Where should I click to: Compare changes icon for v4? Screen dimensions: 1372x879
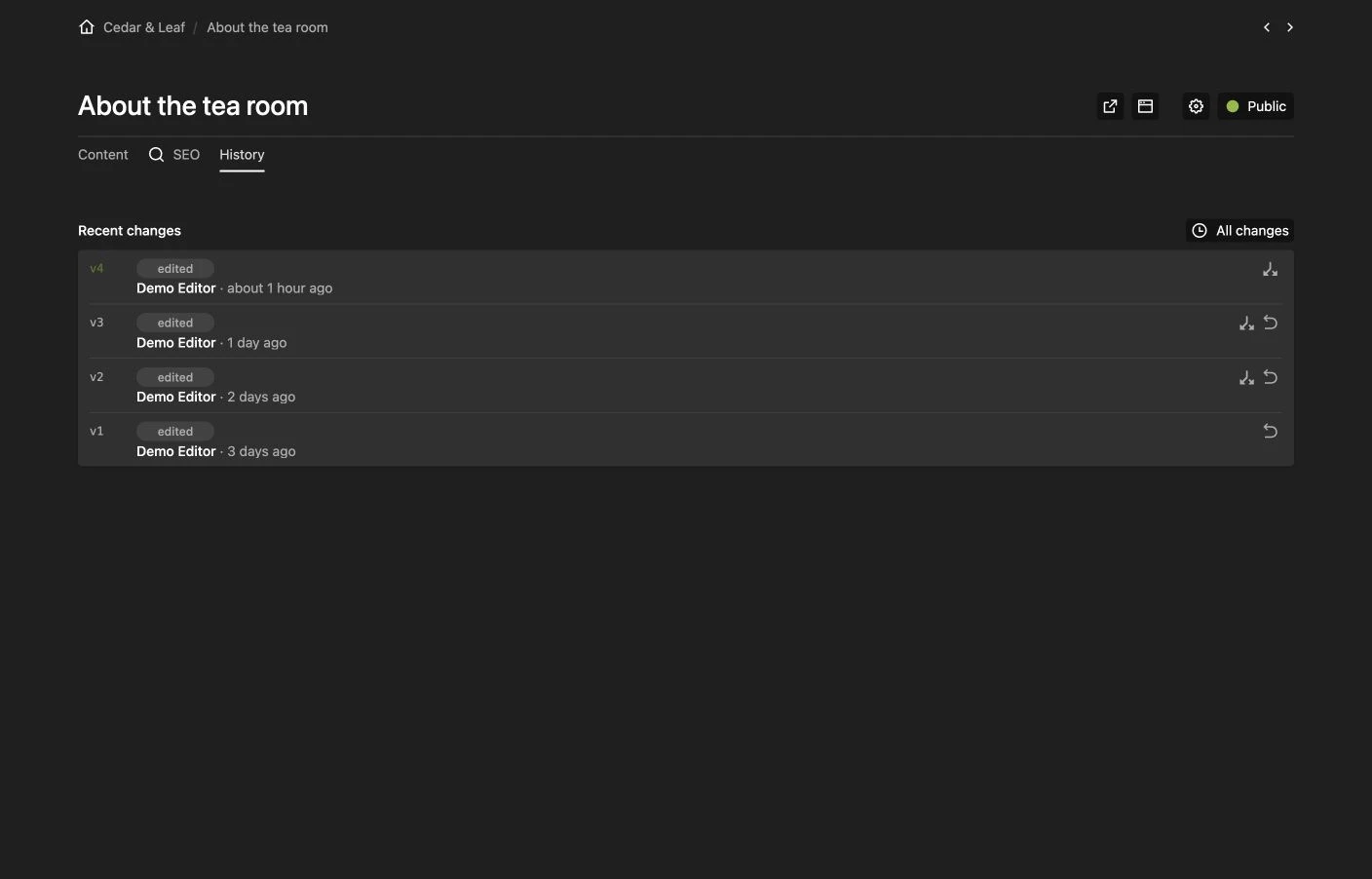coord(1271,269)
